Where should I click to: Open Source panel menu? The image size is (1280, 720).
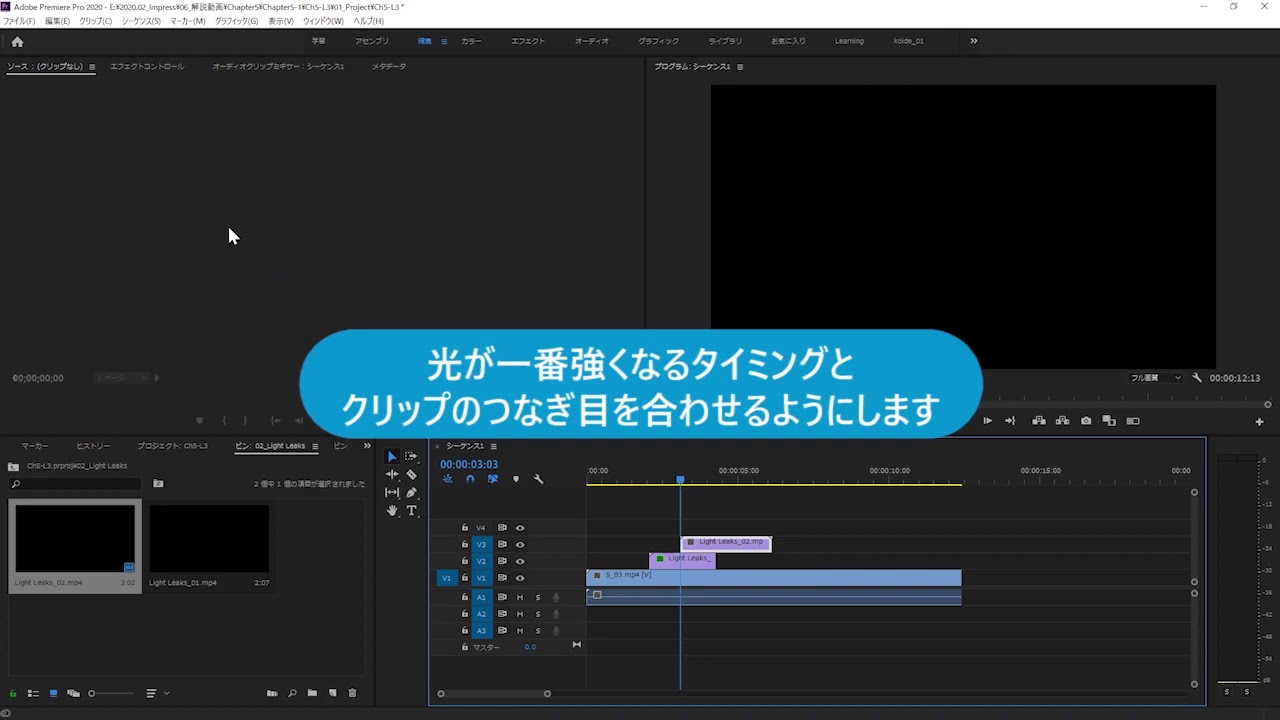(x=92, y=67)
